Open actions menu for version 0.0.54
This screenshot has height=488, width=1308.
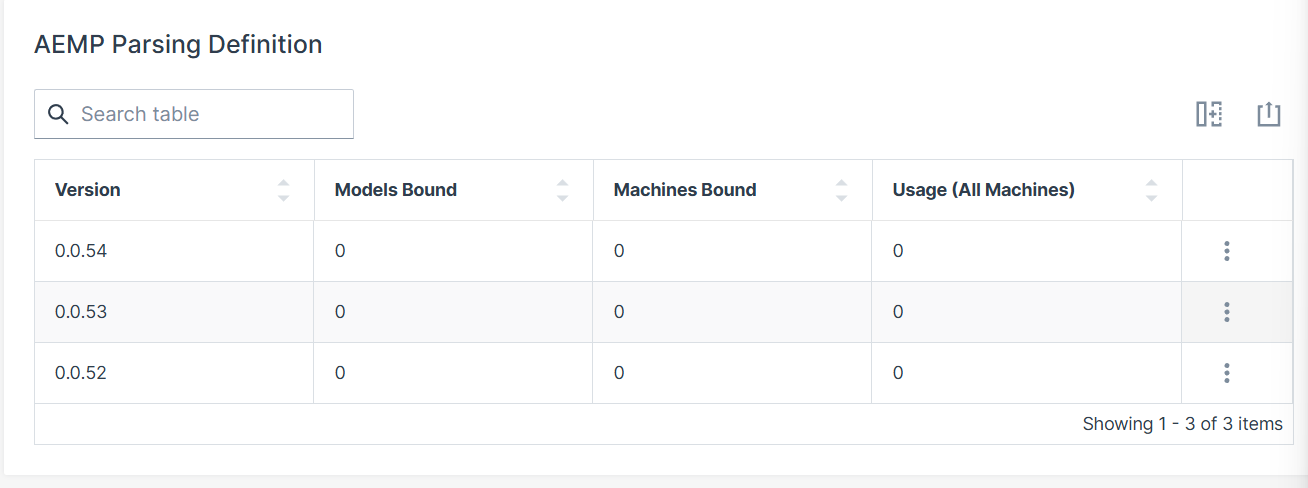1226,251
